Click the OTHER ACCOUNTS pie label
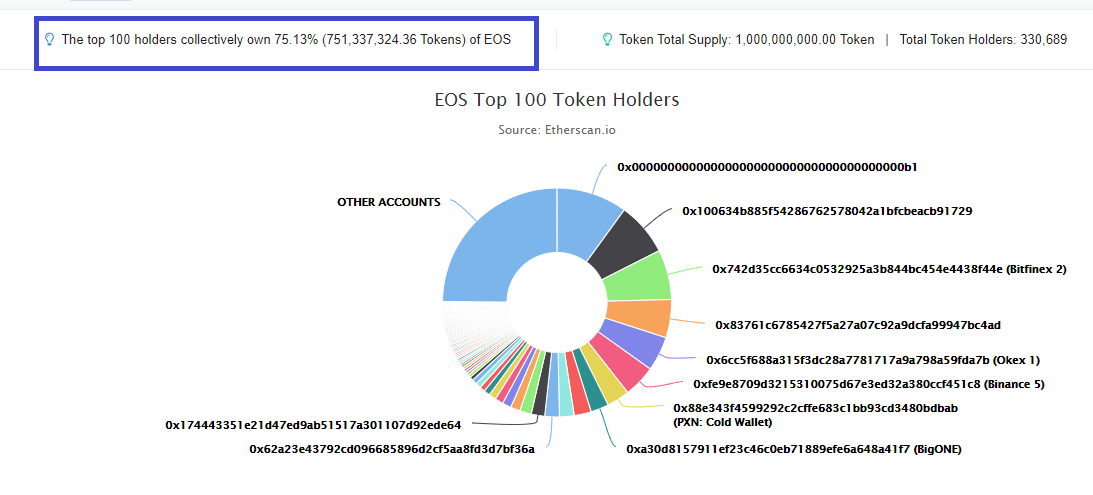 pyautogui.click(x=389, y=202)
